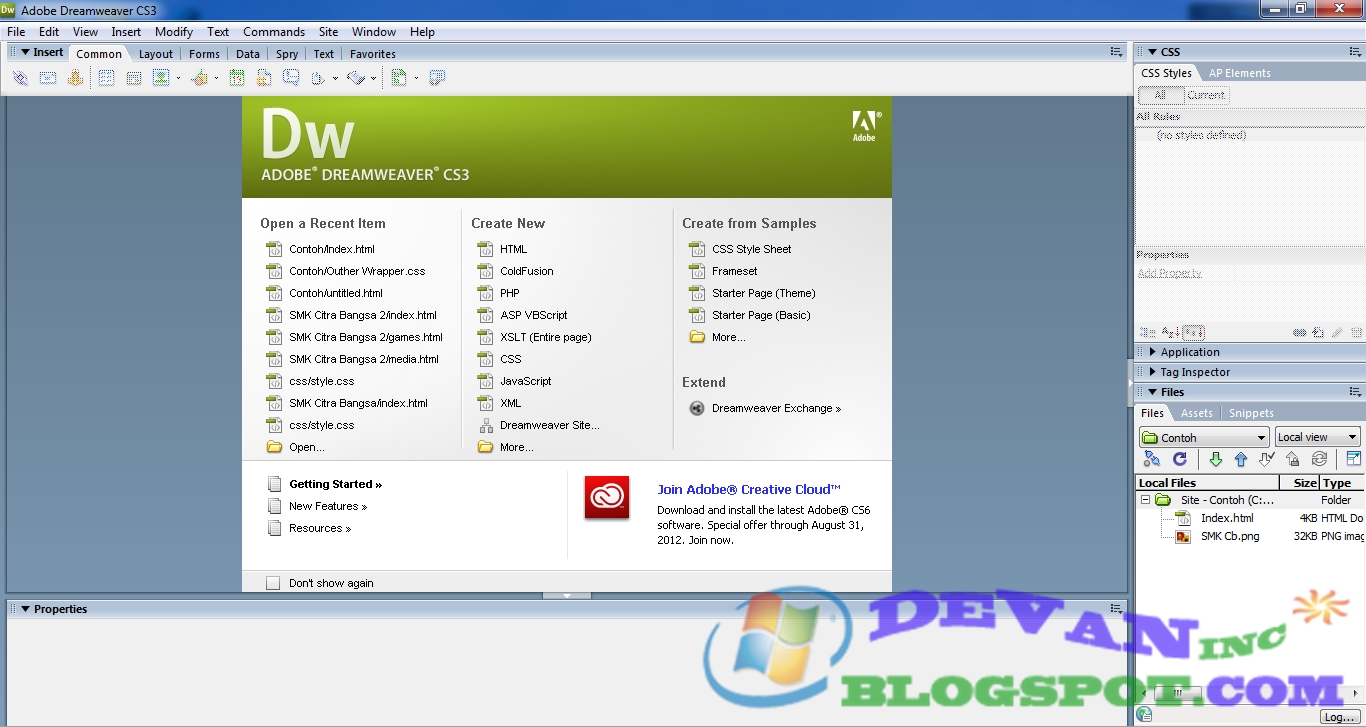The height and width of the screenshot is (727, 1366).
Task: Insert an Email Link using its toolbar icon
Action: [47, 77]
